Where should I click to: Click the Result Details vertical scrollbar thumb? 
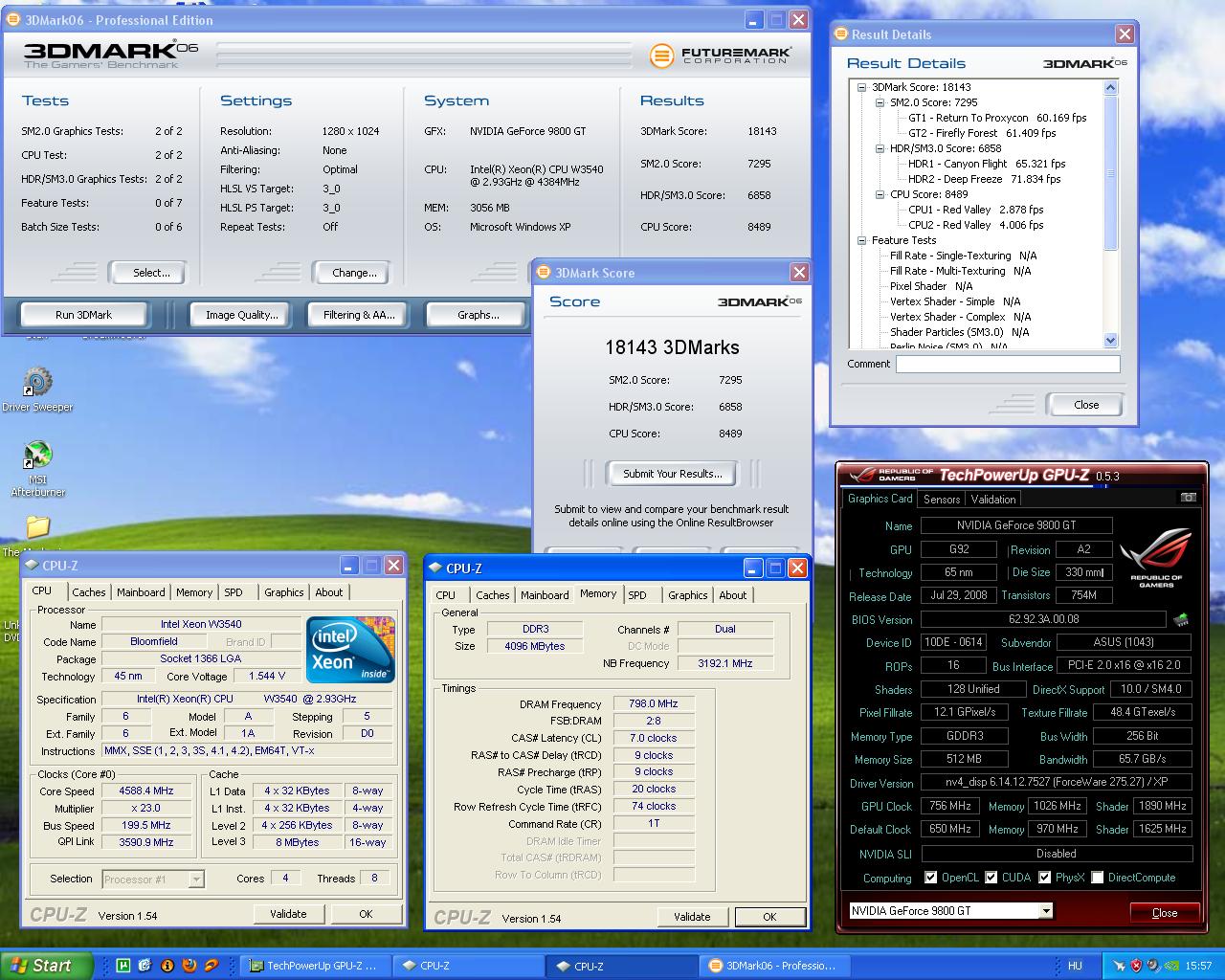point(1110,171)
